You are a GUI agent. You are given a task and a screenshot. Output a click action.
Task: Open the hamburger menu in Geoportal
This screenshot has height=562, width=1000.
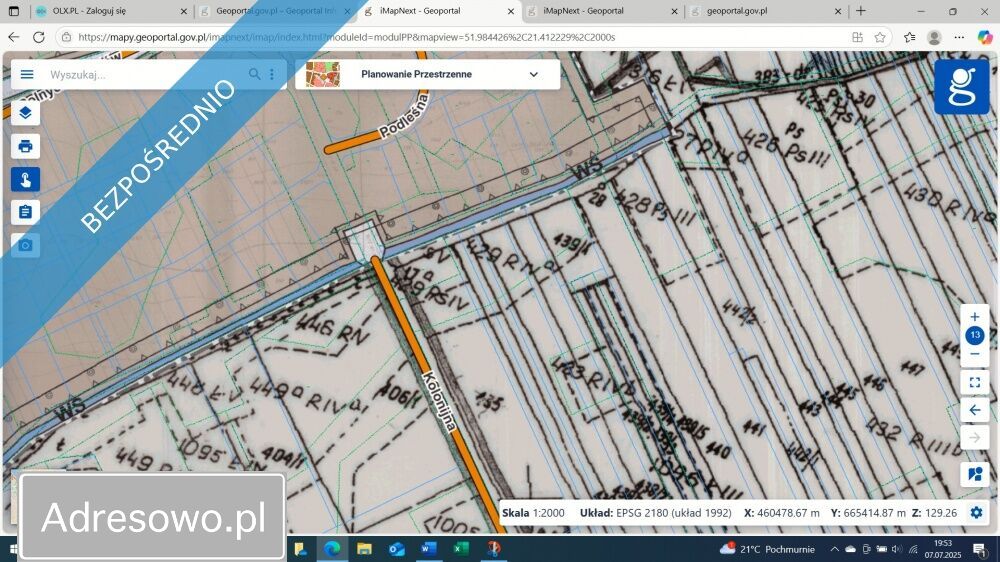27,75
